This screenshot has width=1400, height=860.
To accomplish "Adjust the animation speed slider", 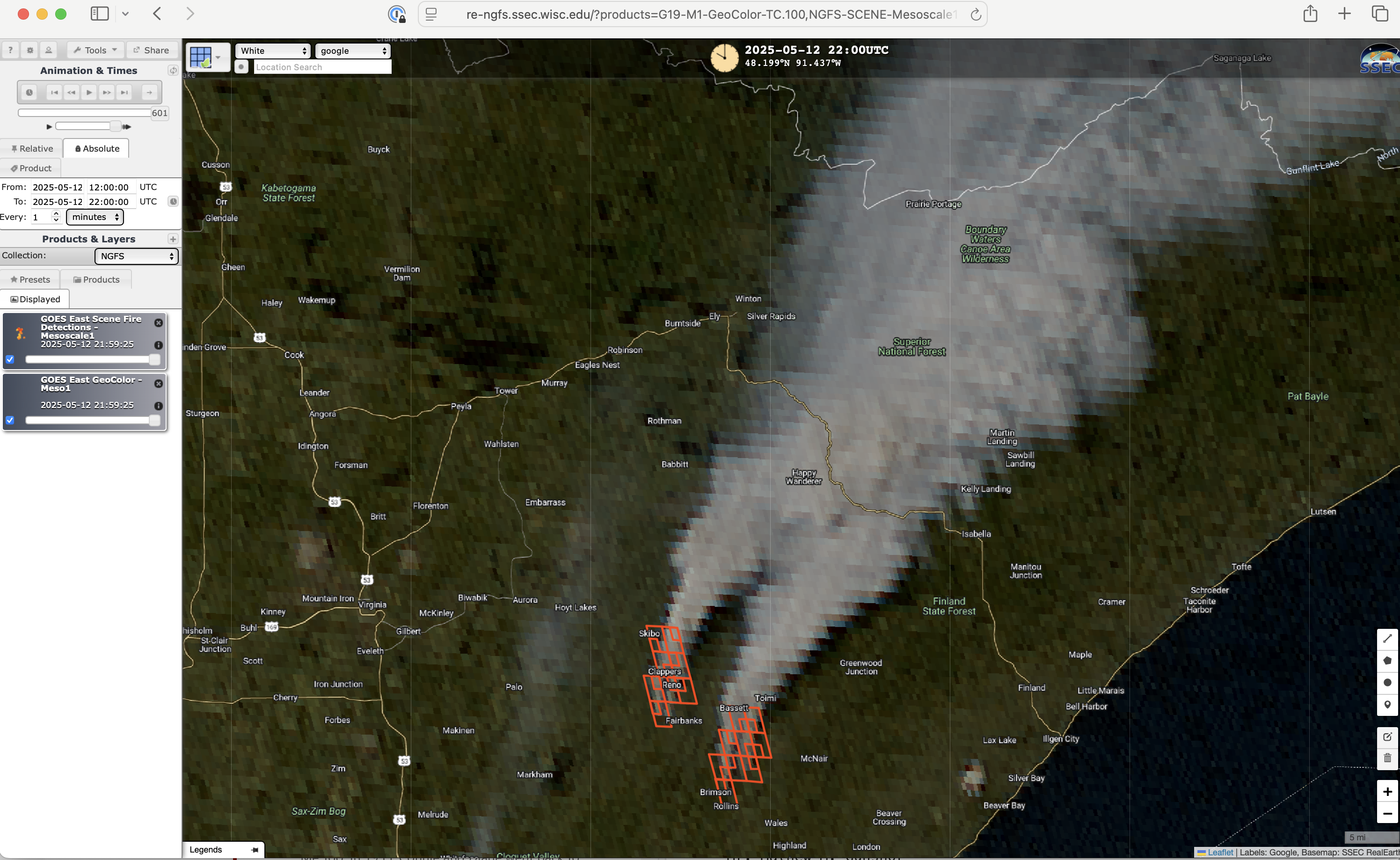I will click(x=88, y=126).
